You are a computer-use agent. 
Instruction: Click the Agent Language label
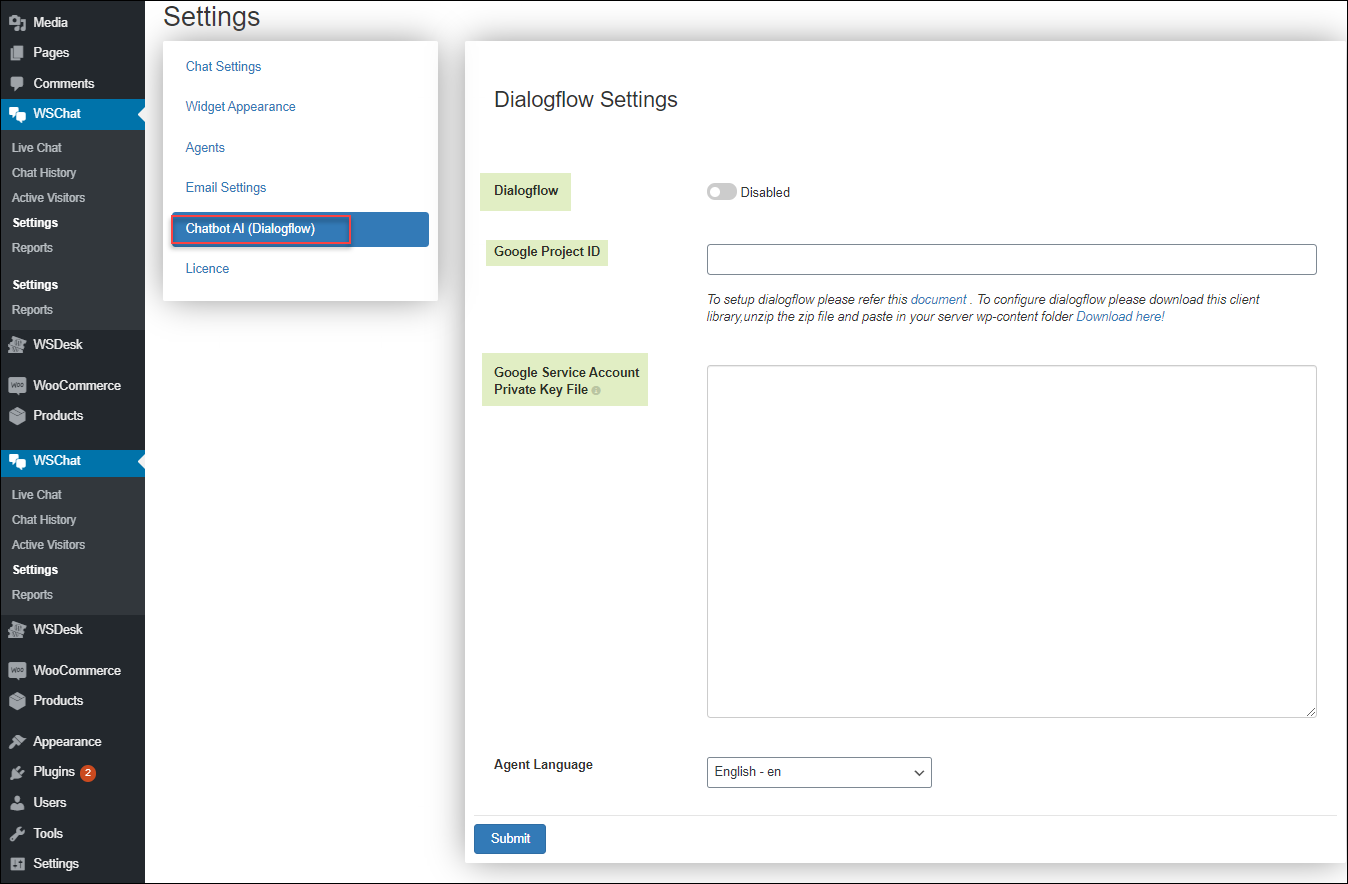click(543, 765)
